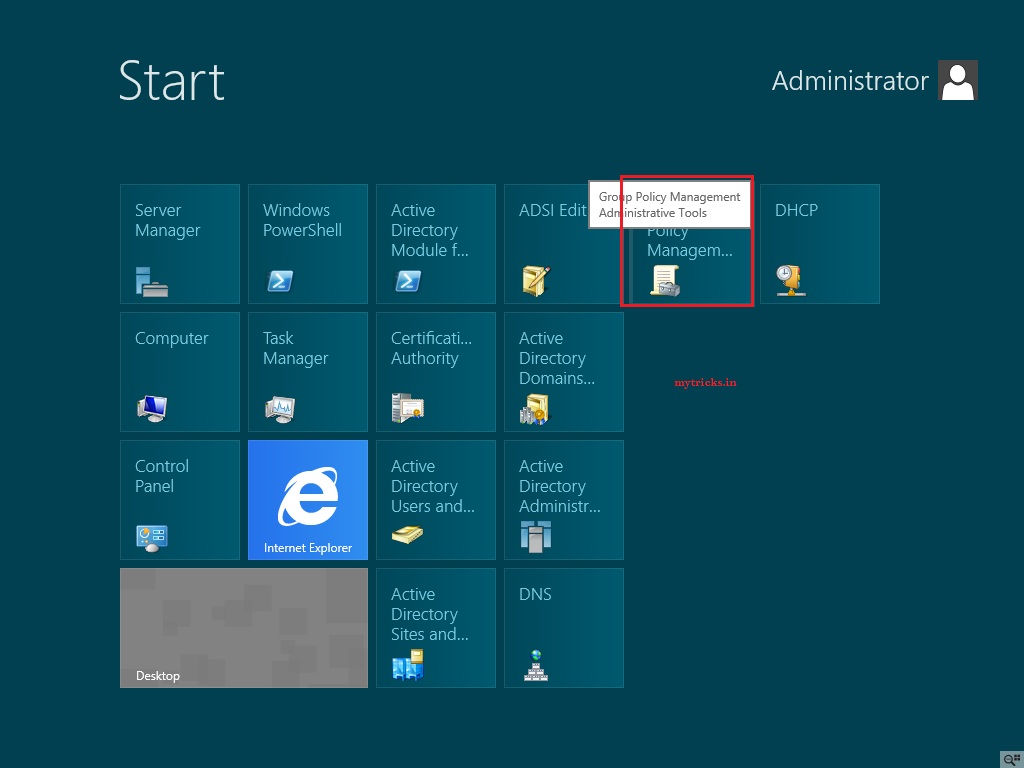The width and height of the screenshot is (1024, 768).
Task: Open the DHCP clock icon
Action: (x=791, y=281)
